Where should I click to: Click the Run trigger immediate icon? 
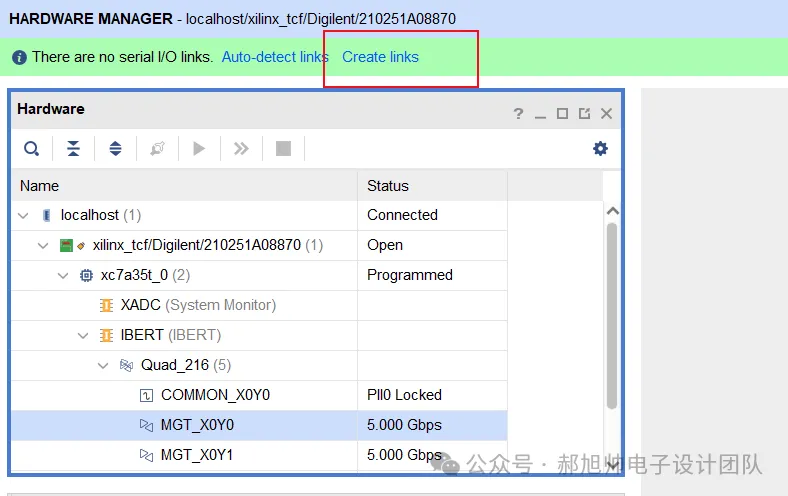point(241,149)
